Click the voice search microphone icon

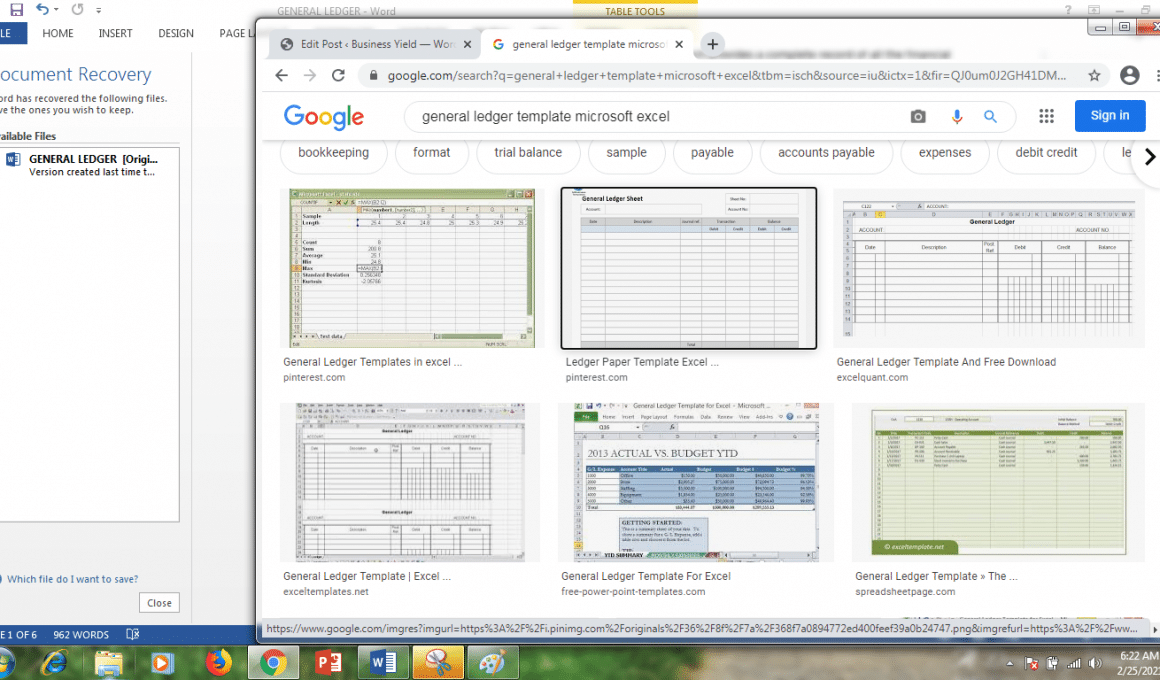[957, 117]
